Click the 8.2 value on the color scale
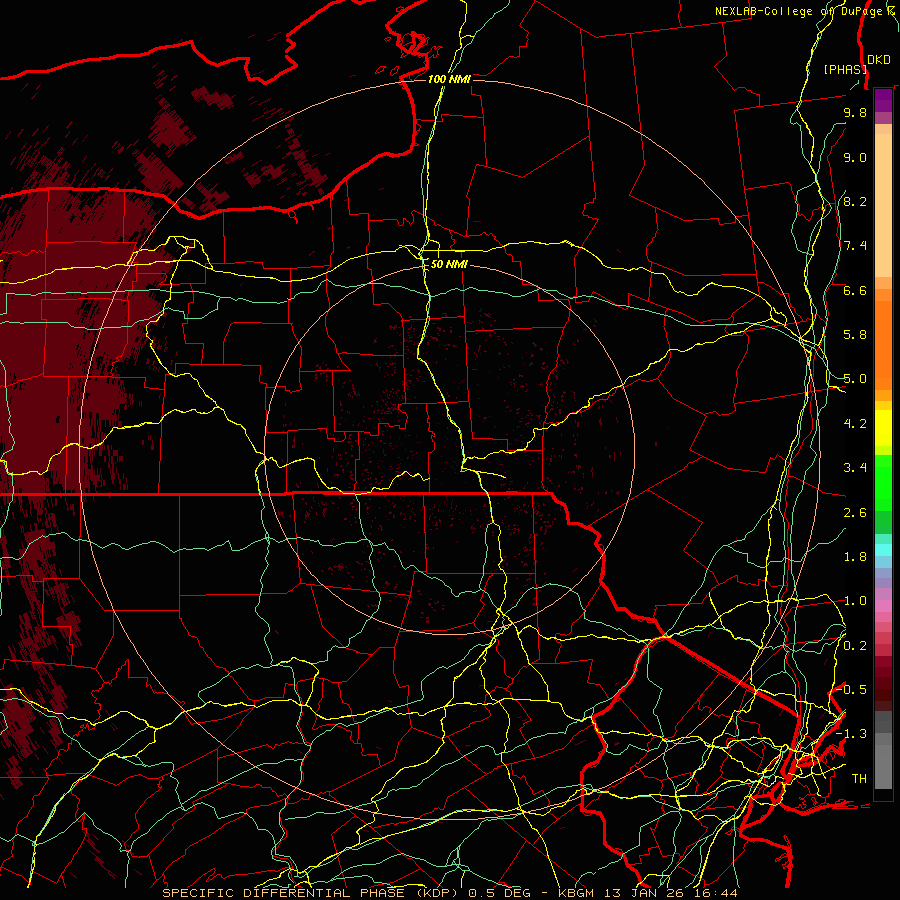The image size is (900, 900). point(855,201)
